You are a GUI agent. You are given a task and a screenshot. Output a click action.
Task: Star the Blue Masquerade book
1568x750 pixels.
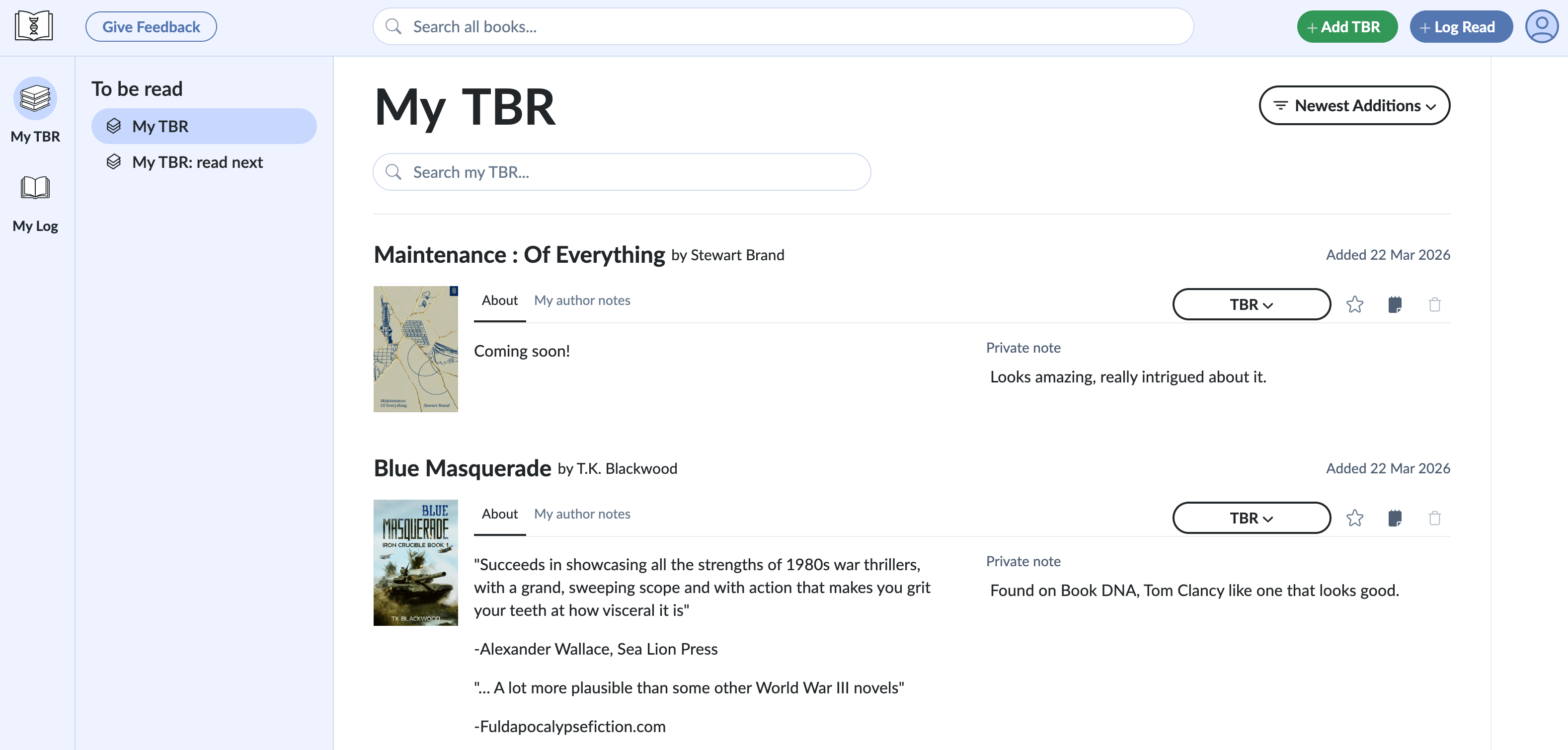tap(1354, 518)
